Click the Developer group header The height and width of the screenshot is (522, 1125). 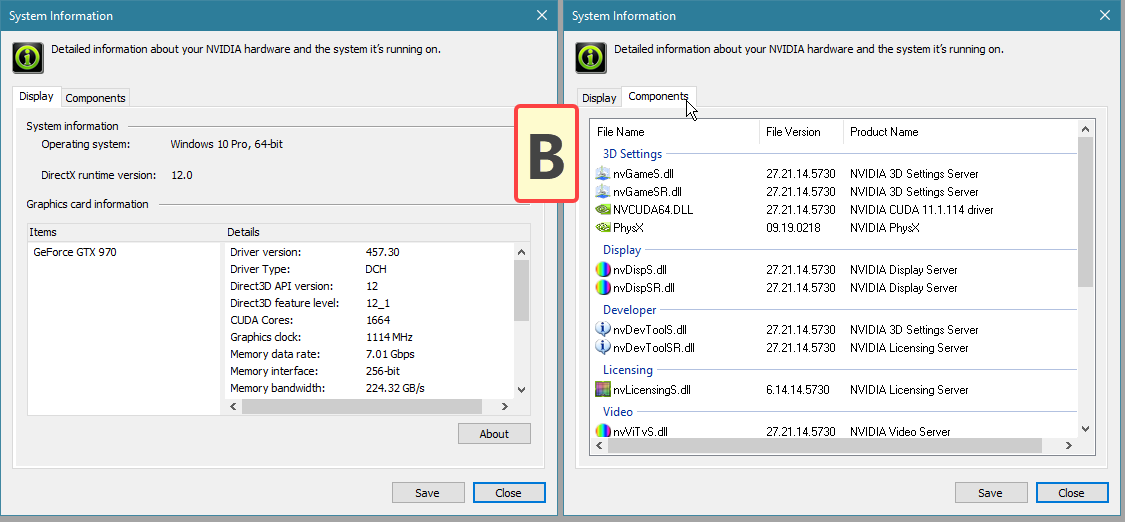629,310
